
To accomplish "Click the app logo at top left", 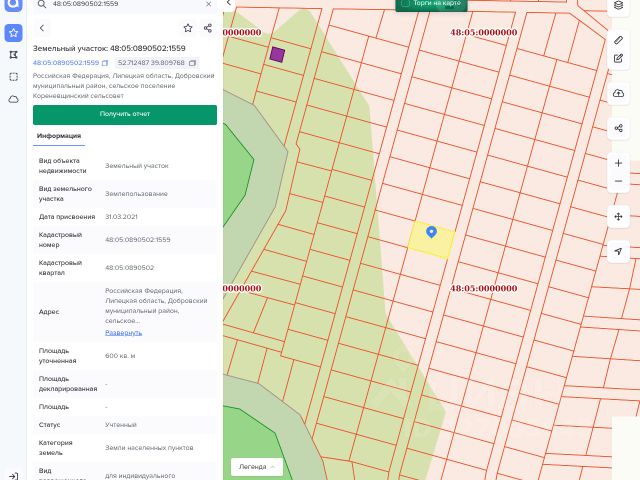I will click(x=13, y=5).
